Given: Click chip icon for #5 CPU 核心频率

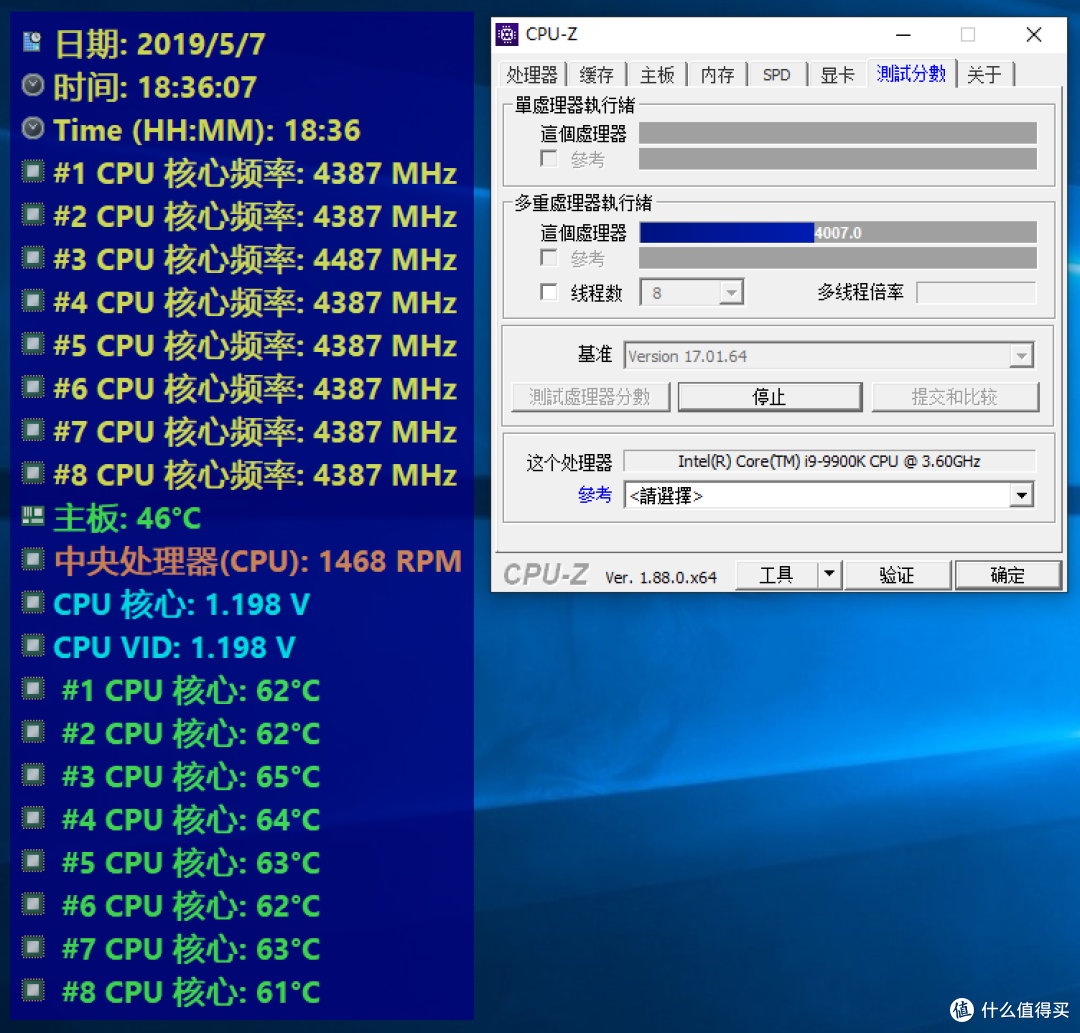Looking at the screenshot, I should 32,344.
